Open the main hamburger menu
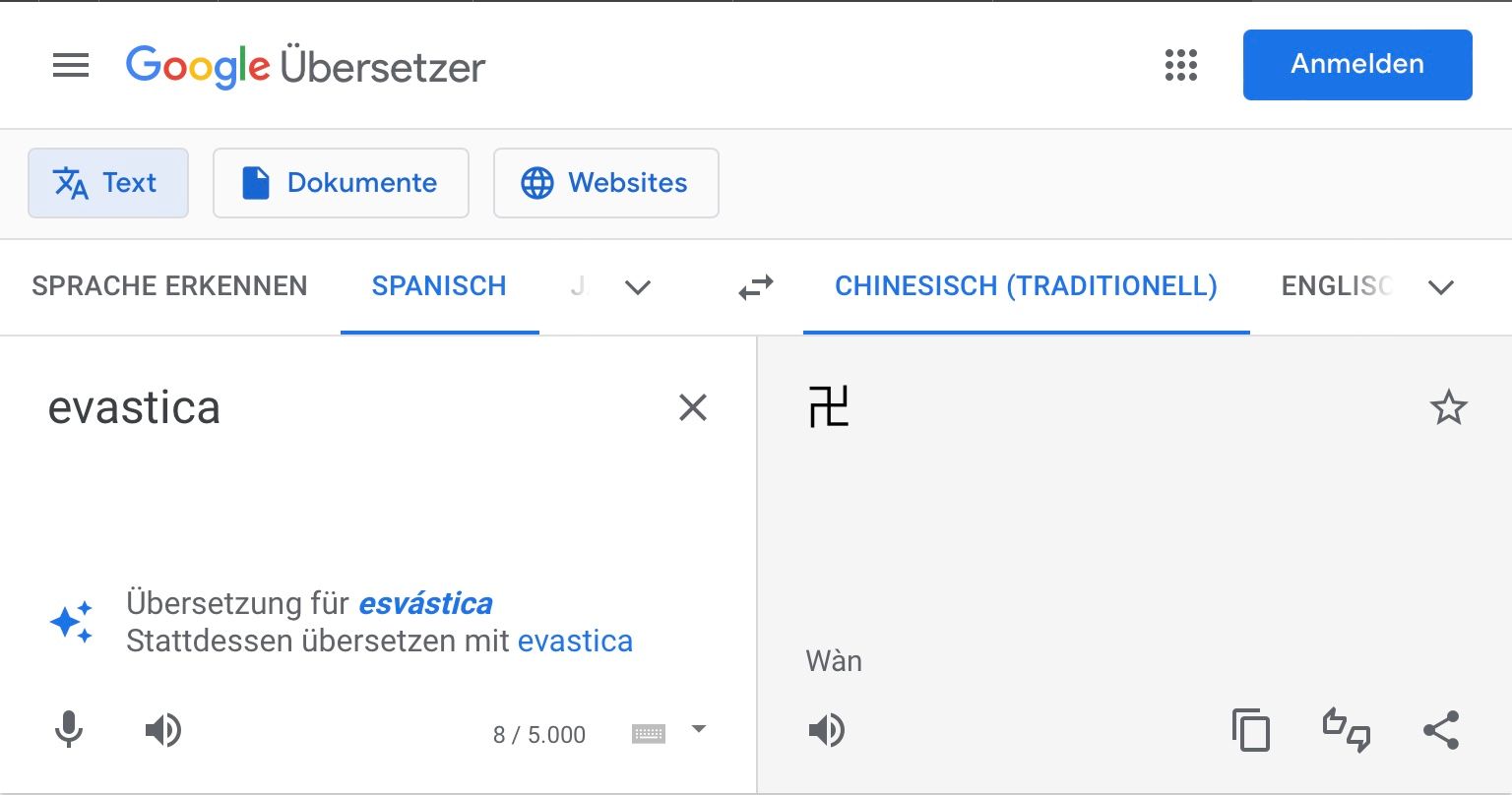The image size is (1512, 795). (x=71, y=66)
